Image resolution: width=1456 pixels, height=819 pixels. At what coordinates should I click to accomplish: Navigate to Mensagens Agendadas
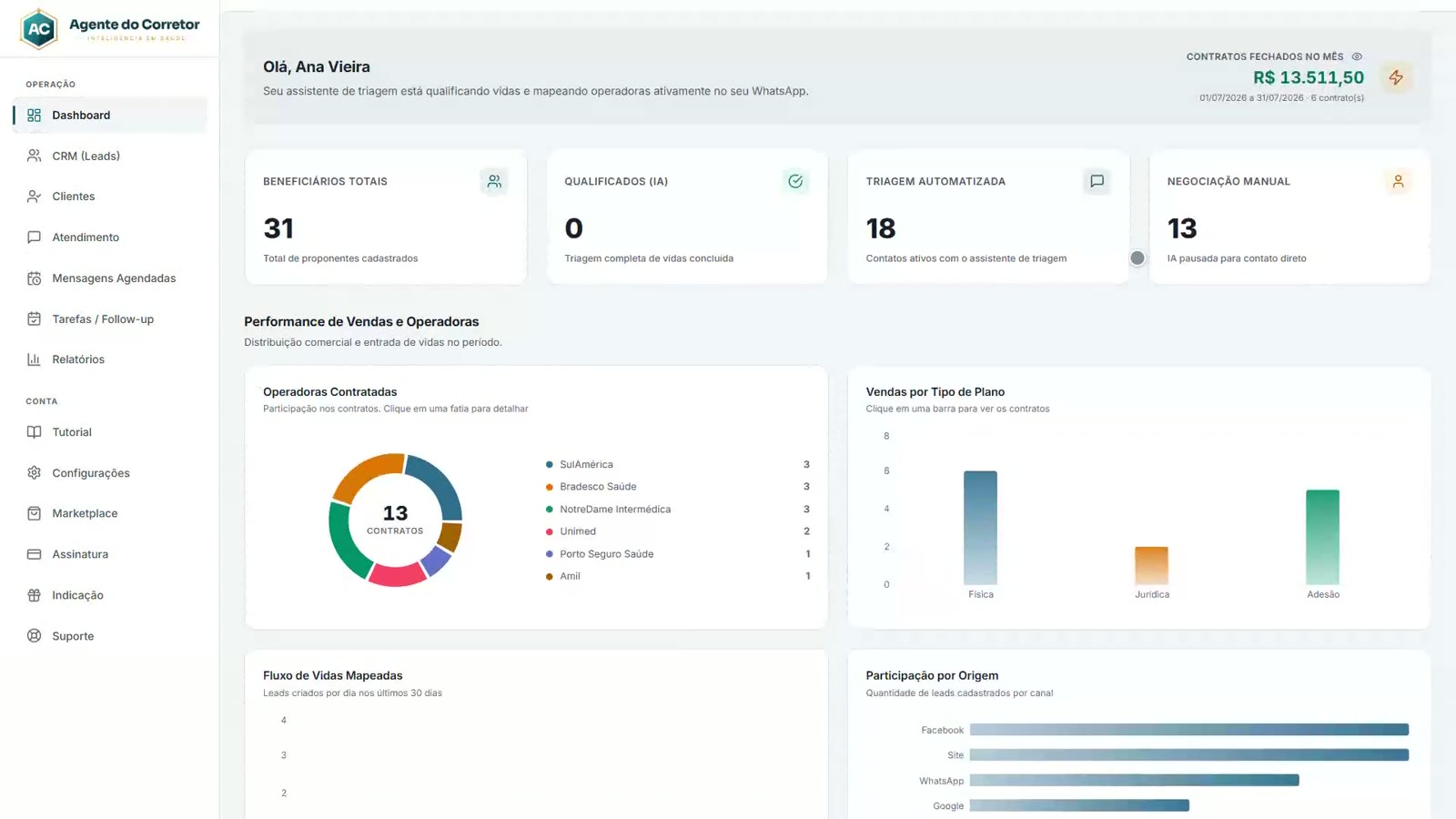tap(109, 278)
